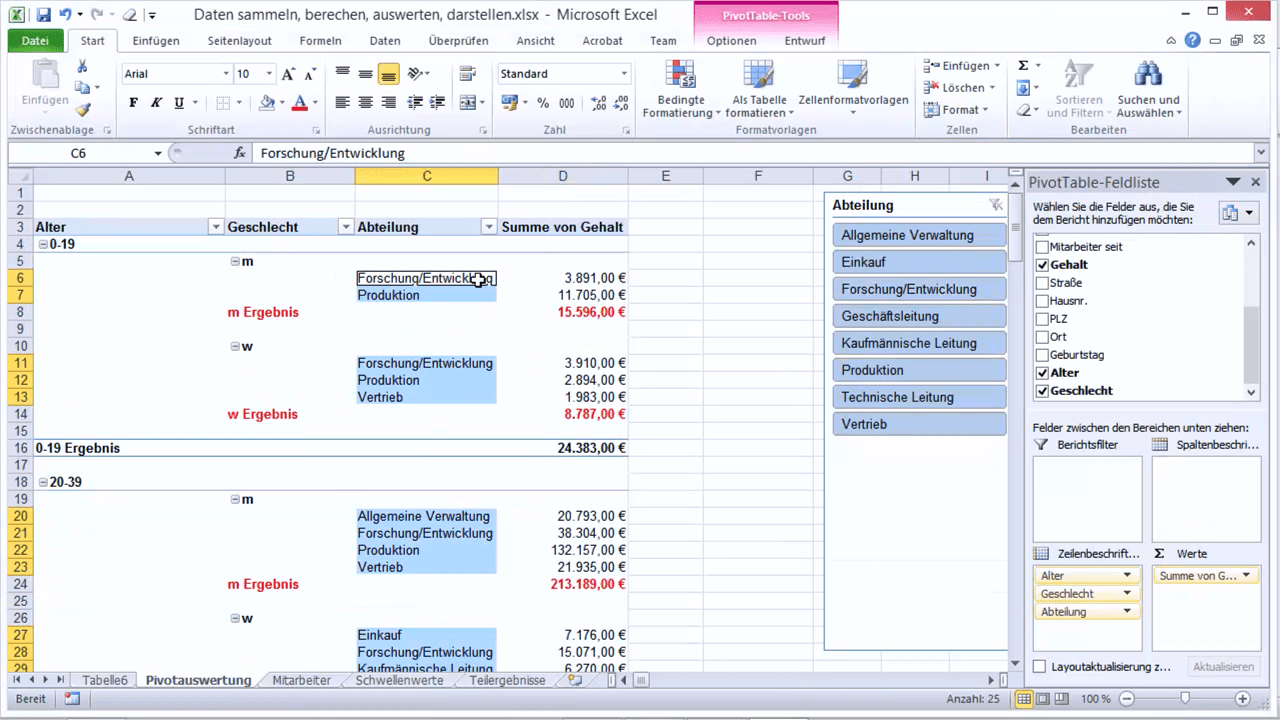Viewport: 1280px width, 720px height.
Task: Open the Arial font dropdown
Action: [227, 74]
